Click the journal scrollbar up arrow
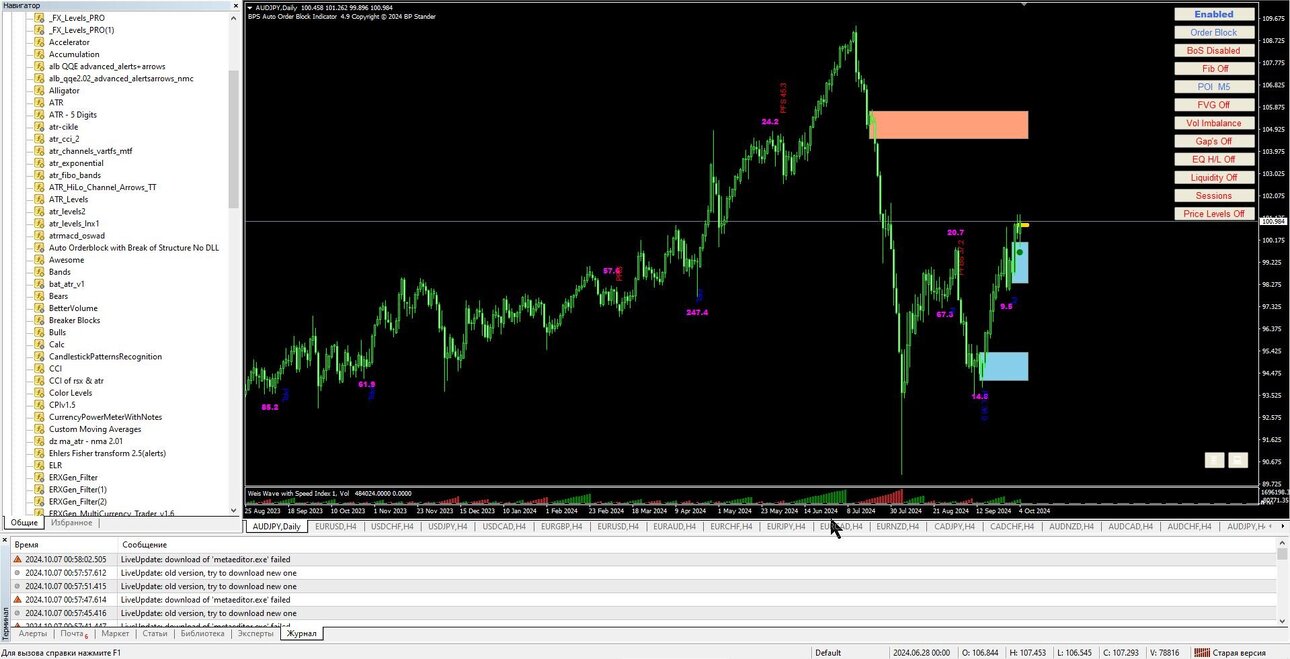This screenshot has height=659, width=1290. pyautogui.click(x=1283, y=543)
